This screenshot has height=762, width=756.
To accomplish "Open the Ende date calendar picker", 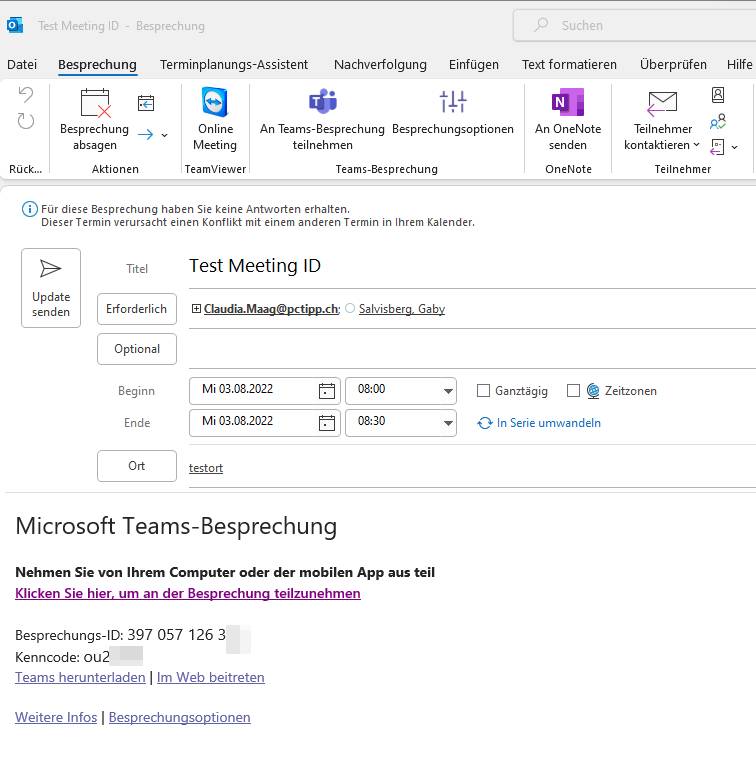I will pyautogui.click(x=326, y=423).
